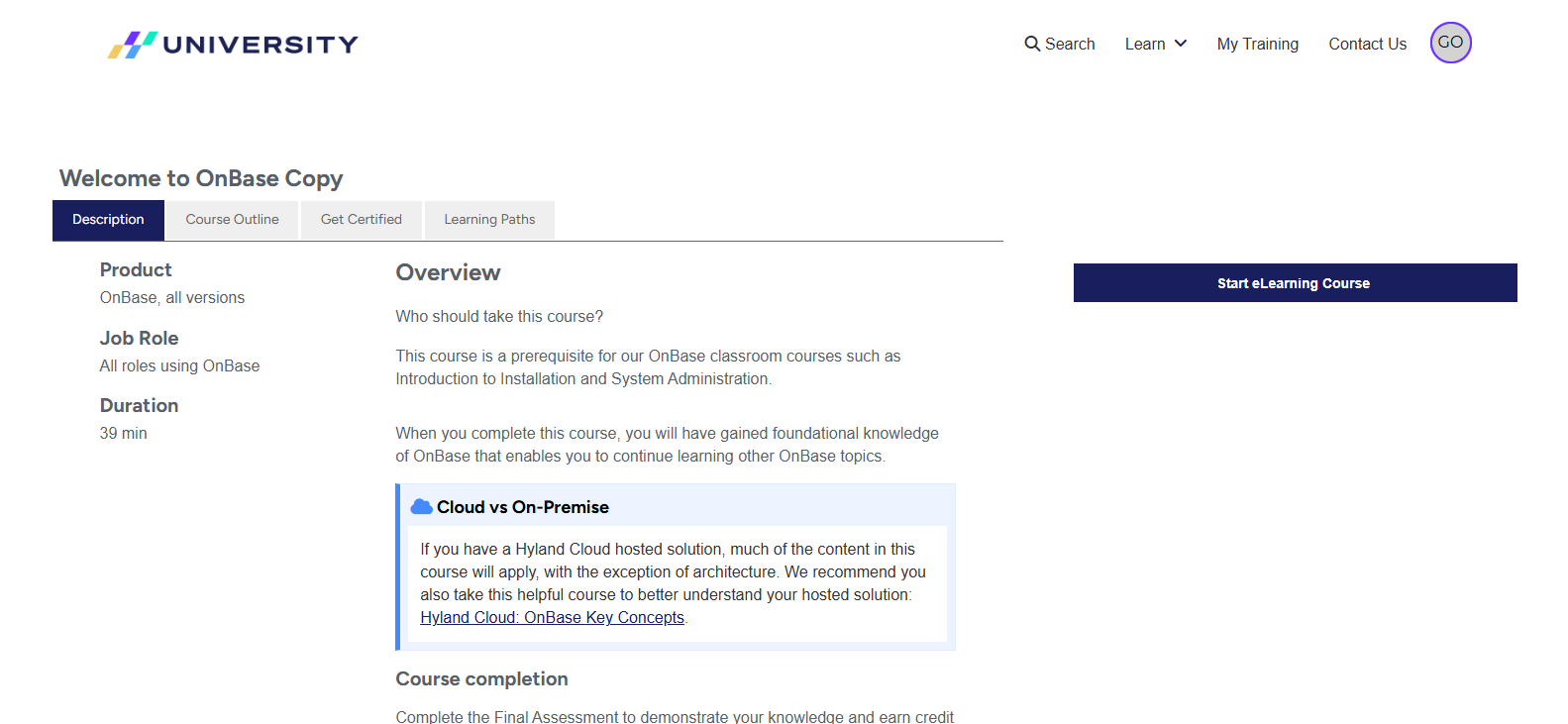Expand the Learn dropdown chevron
The height and width of the screenshot is (724, 1568).
click(1181, 44)
